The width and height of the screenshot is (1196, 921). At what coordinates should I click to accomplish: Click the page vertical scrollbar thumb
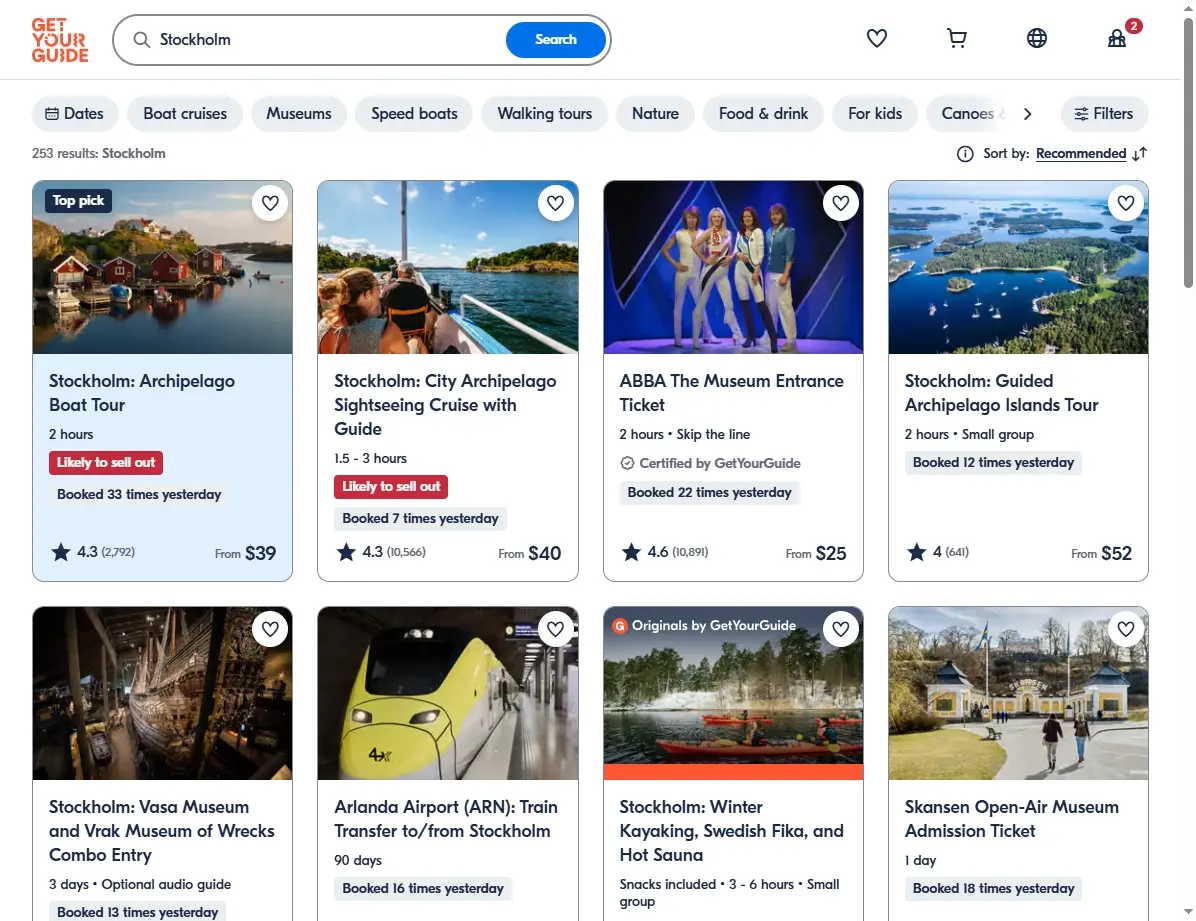(1188, 153)
